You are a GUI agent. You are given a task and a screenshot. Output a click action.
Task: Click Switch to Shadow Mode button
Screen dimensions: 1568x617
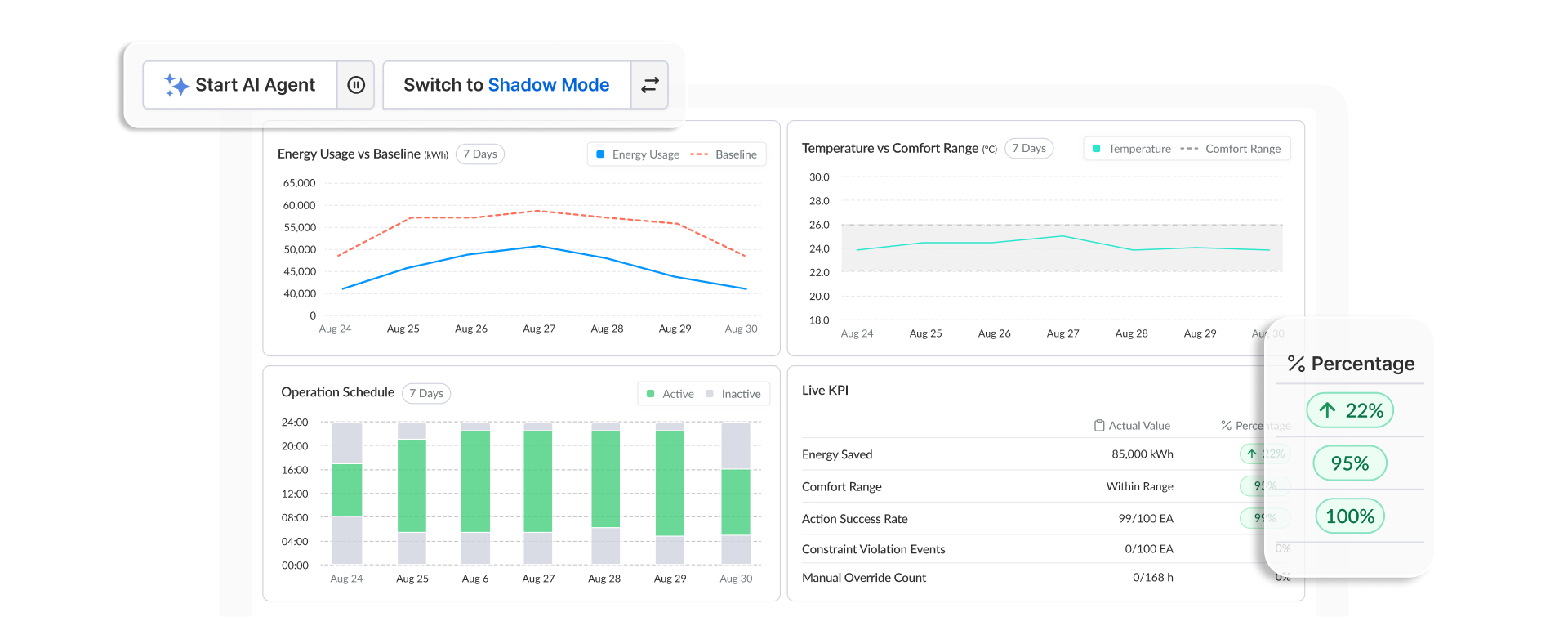coord(506,85)
